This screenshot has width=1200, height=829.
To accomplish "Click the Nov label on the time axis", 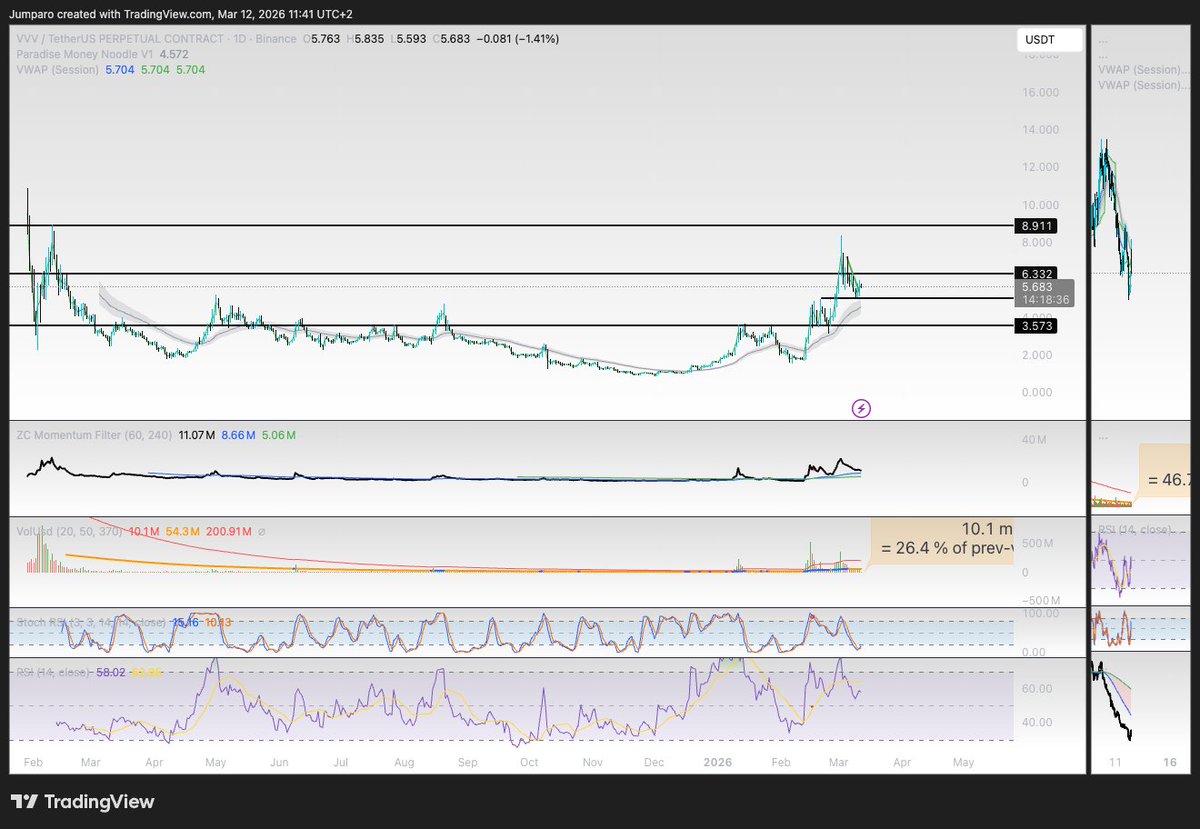I will [x=593, y=762].
